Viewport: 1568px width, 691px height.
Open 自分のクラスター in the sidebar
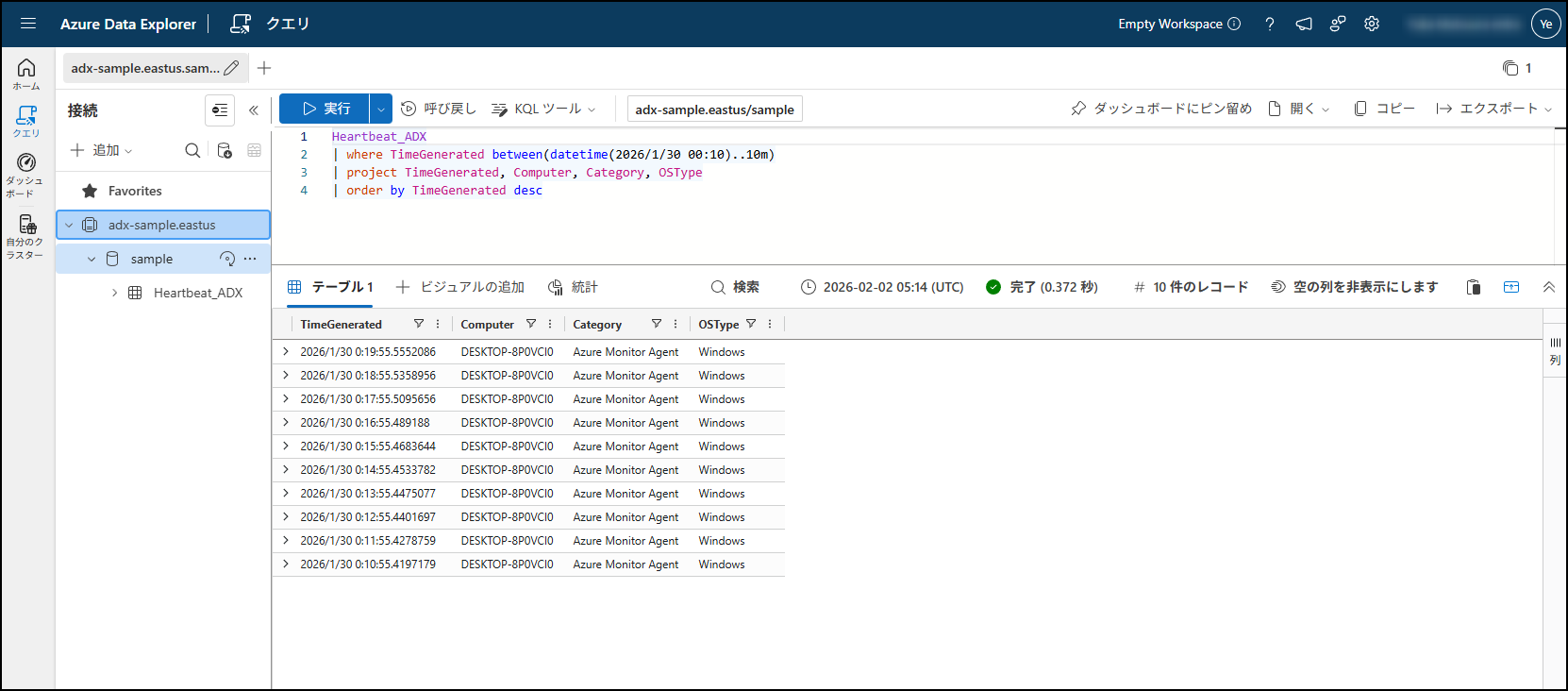[x=26, y=236]
